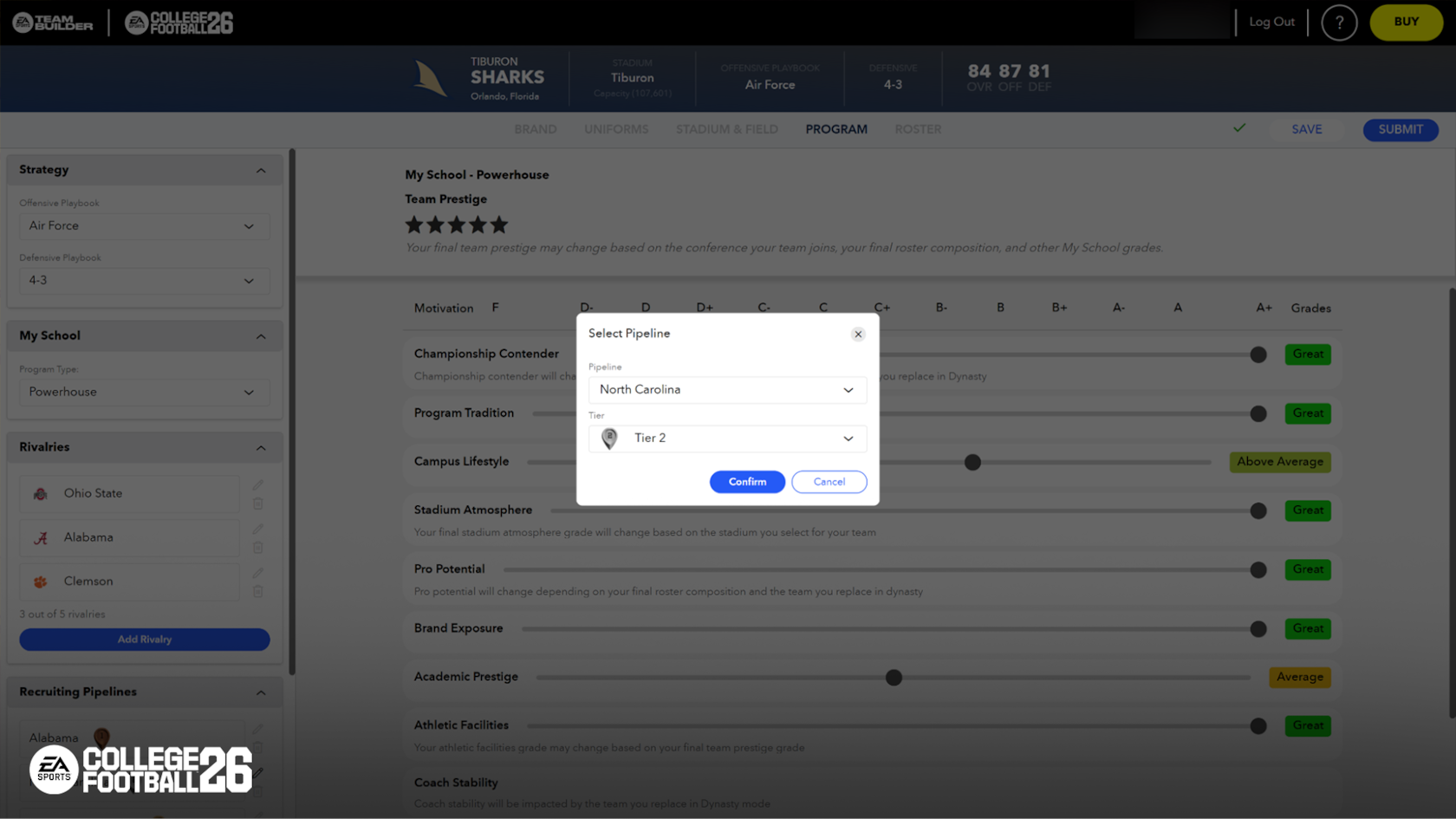Switch to the Uniforms tab
The width and height of the screenshot is (1456, 819).
click(615, 129)
